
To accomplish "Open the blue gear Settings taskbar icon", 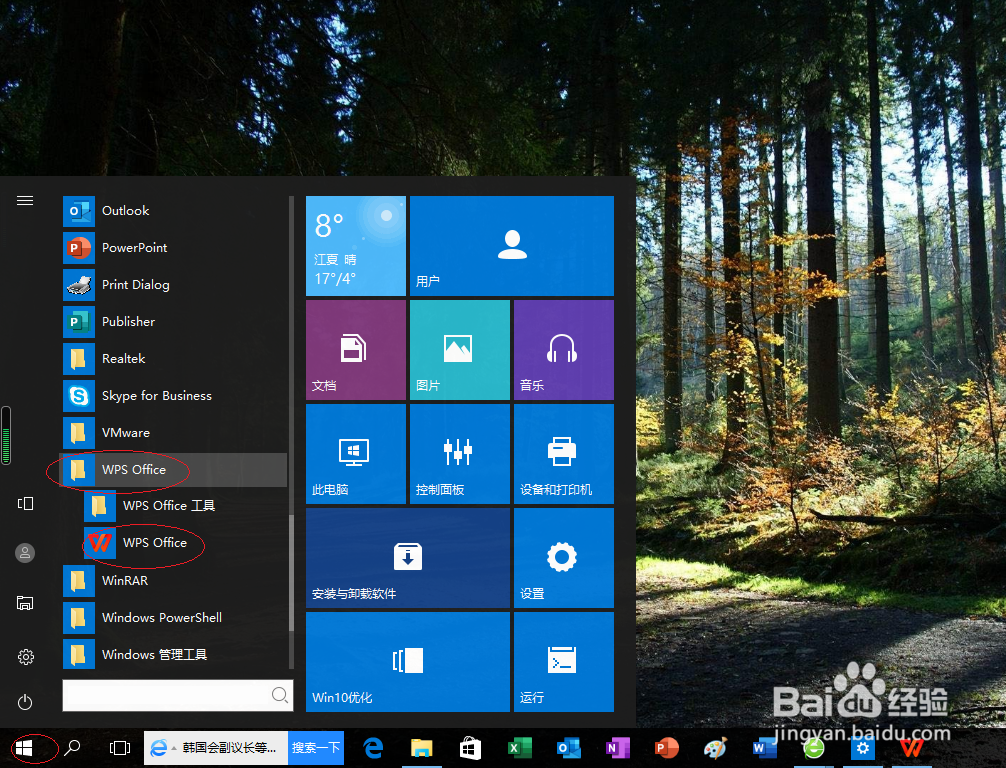I will pyautogui.click(x=862, y=748).
